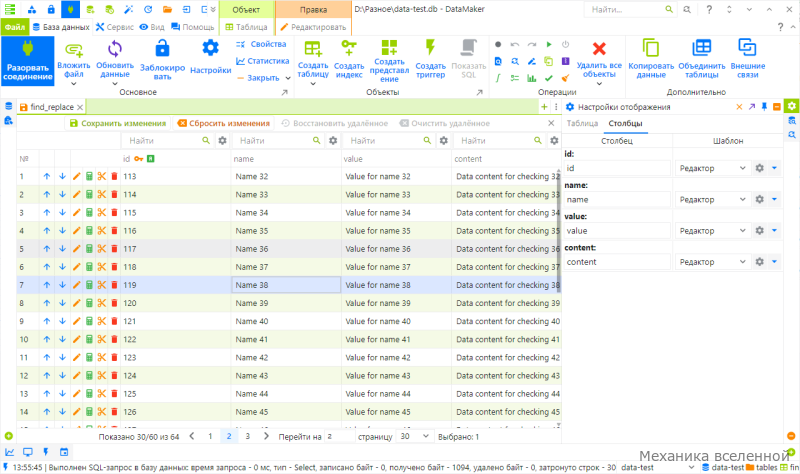800x474 pixels.
Task: Click the move-down arrow in row 117
Action: pos(62,249)
